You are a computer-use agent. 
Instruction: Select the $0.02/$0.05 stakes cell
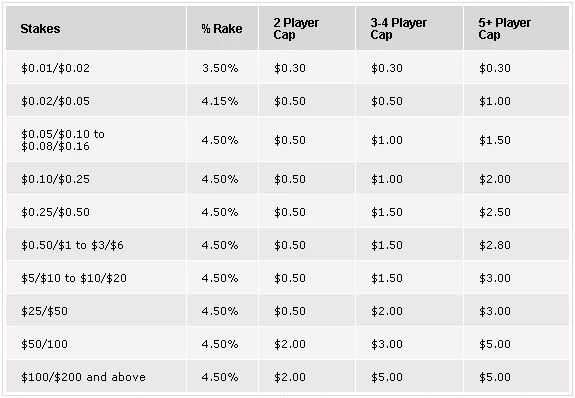point(96,101)
